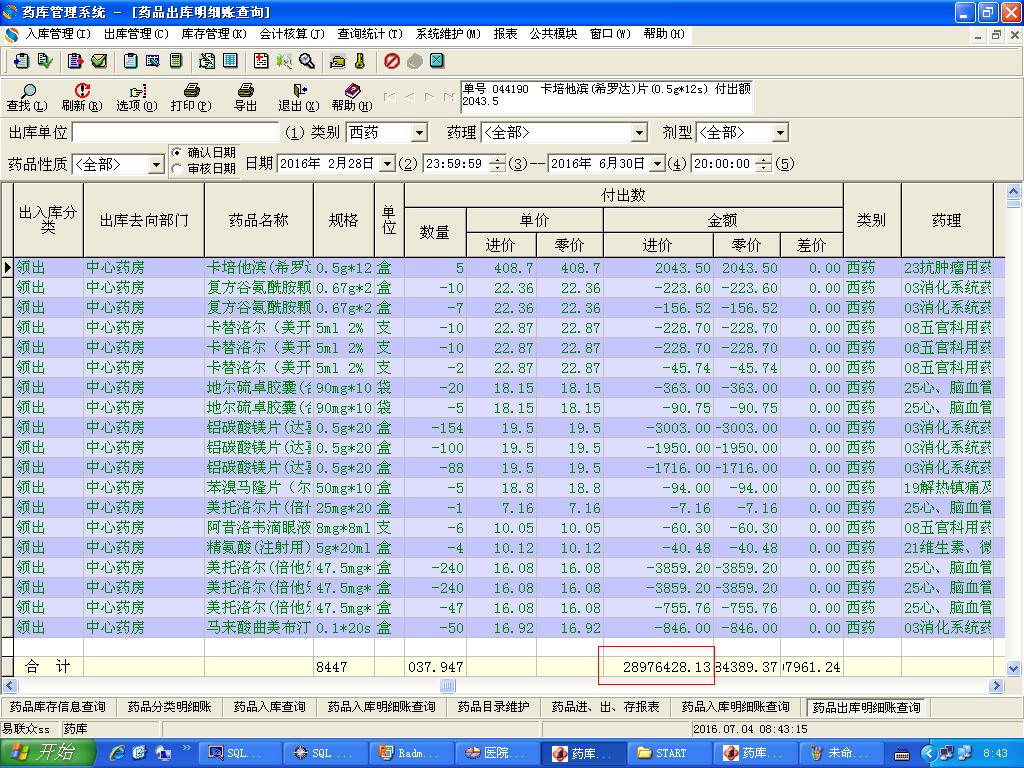Open the 药品性质 dropdown
This screenshot has width=1024, height=768.
tap(156, 165)
